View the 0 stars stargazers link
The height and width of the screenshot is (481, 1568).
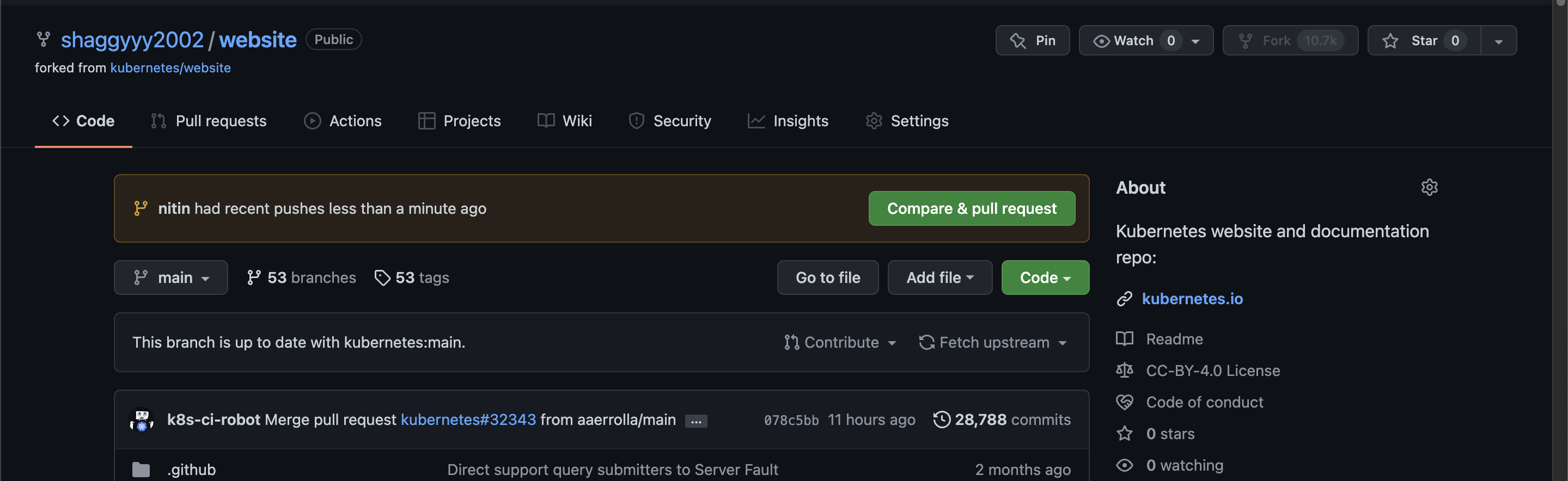click(x=1170, y=434)
